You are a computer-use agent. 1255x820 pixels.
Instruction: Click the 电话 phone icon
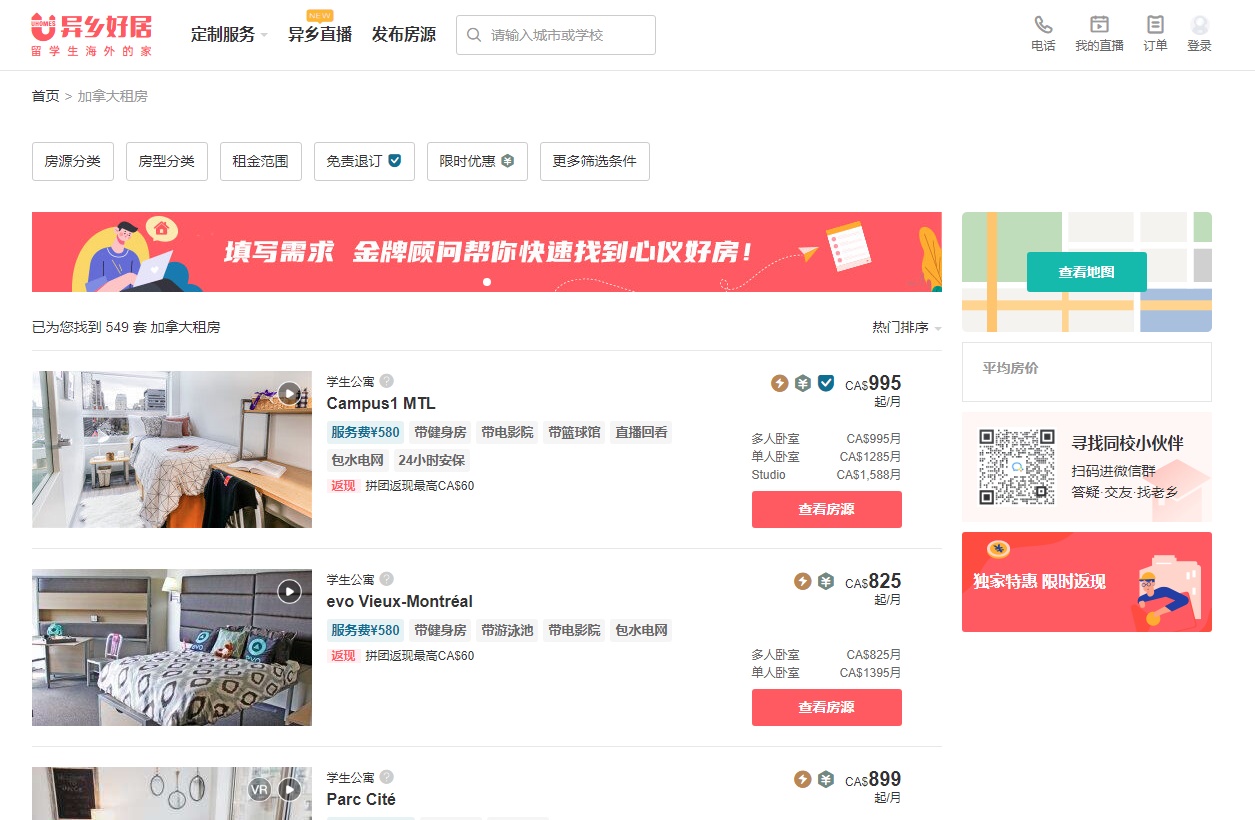point(1043,26)
